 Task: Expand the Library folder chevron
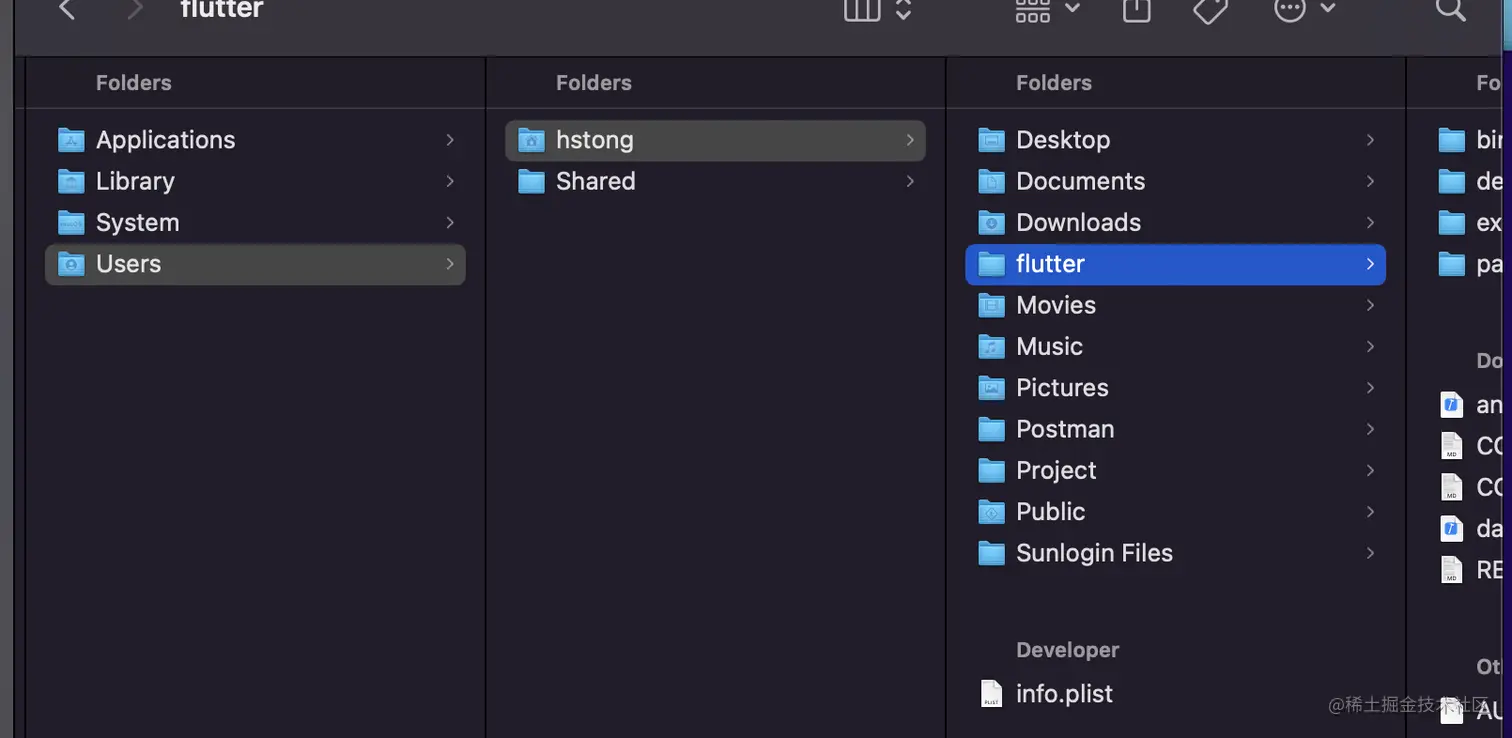[450, 181]
